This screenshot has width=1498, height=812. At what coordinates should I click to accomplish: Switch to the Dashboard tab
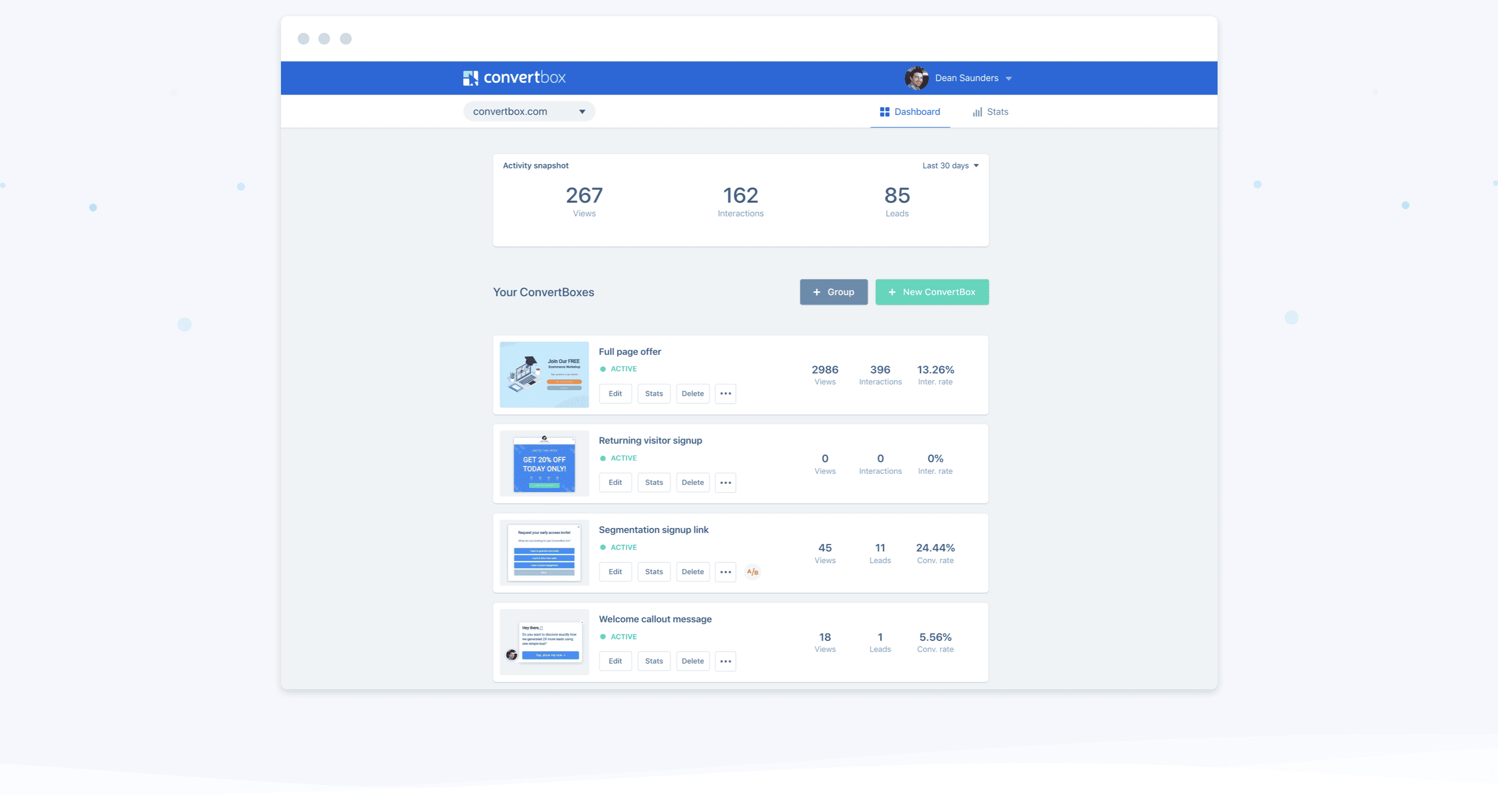[910, 112]
